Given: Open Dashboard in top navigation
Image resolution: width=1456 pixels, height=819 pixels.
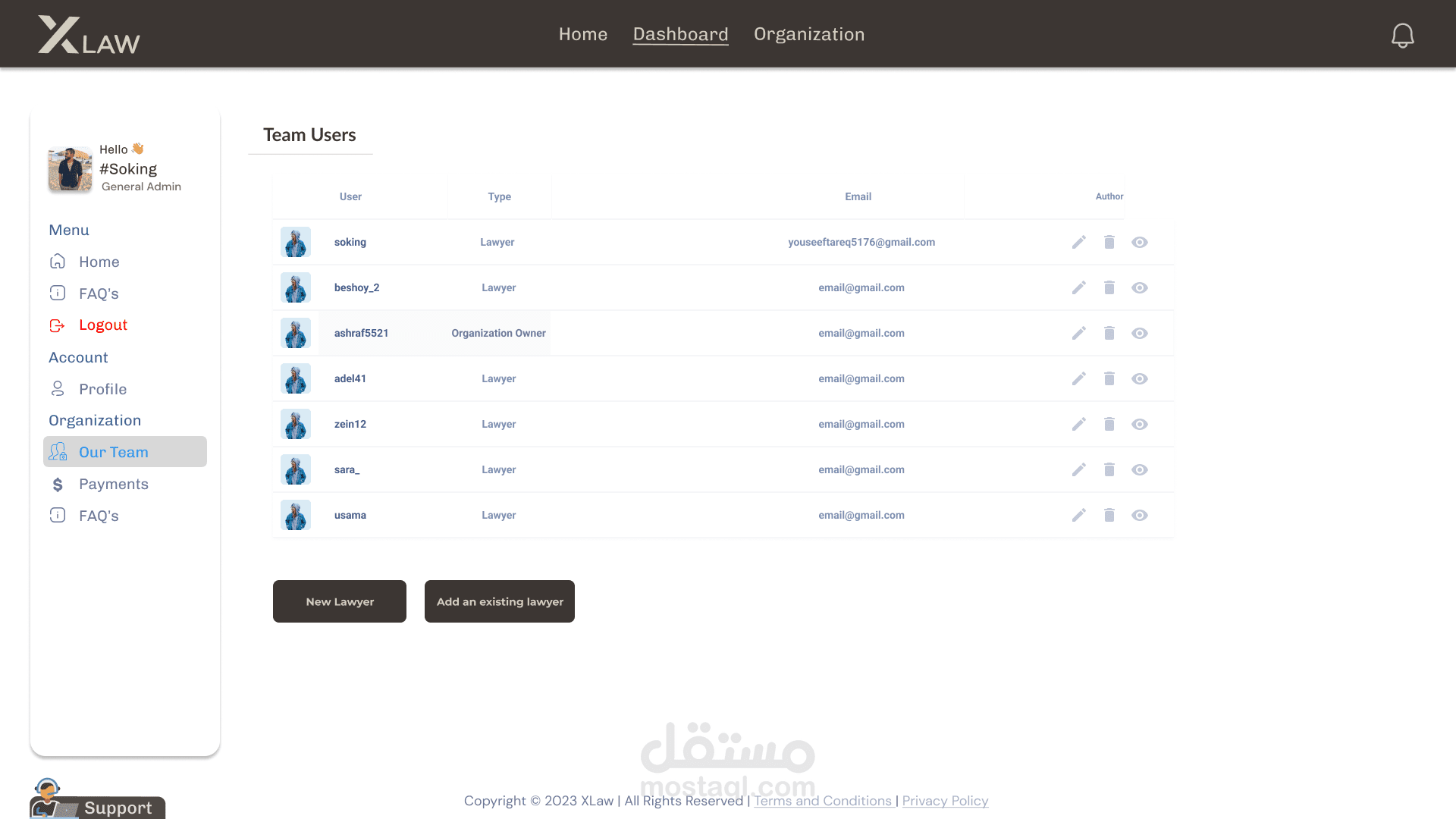Looking at the screenshot, I should (680, 34).
